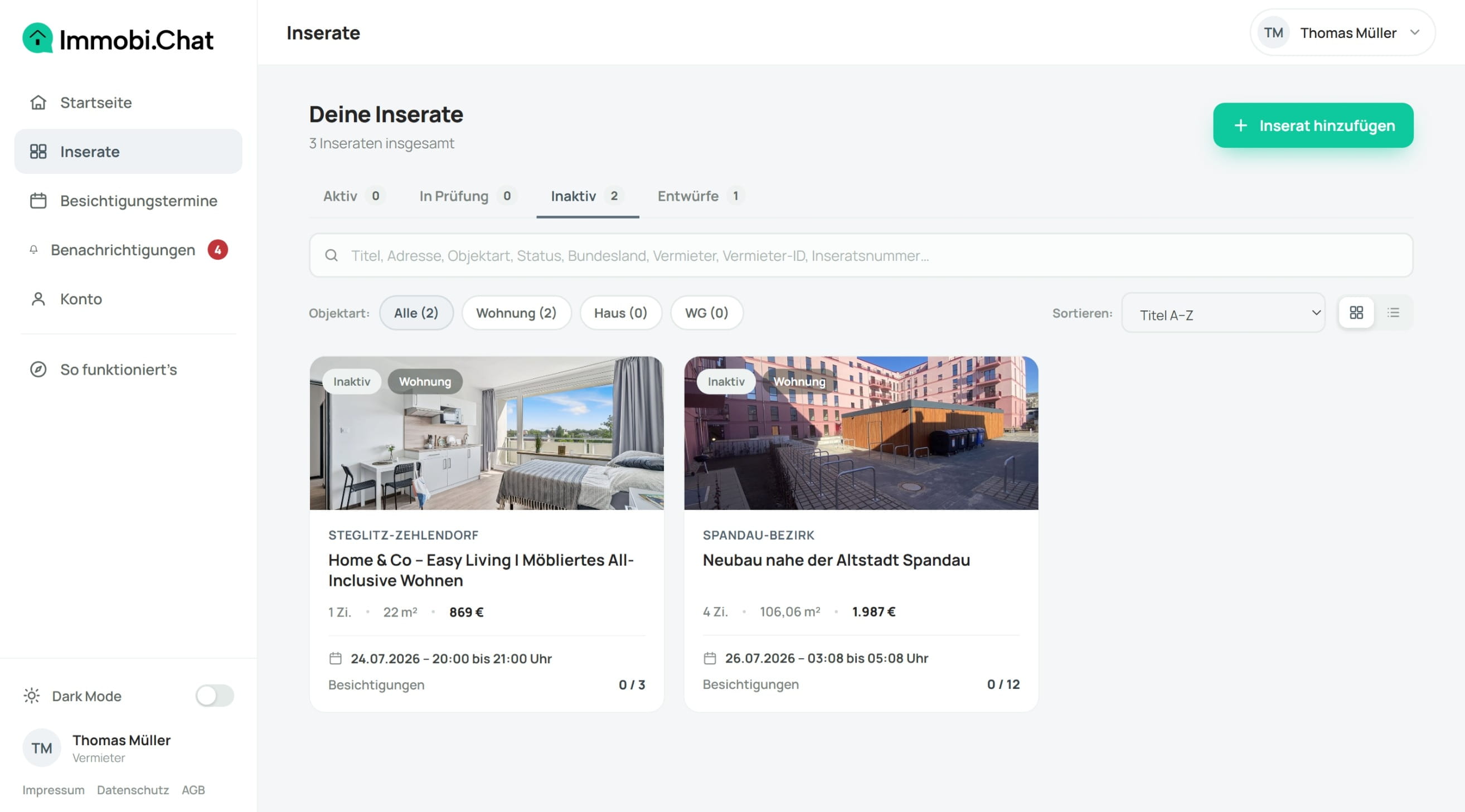Open the Inaktiv tab

click(x=588, y=196)
